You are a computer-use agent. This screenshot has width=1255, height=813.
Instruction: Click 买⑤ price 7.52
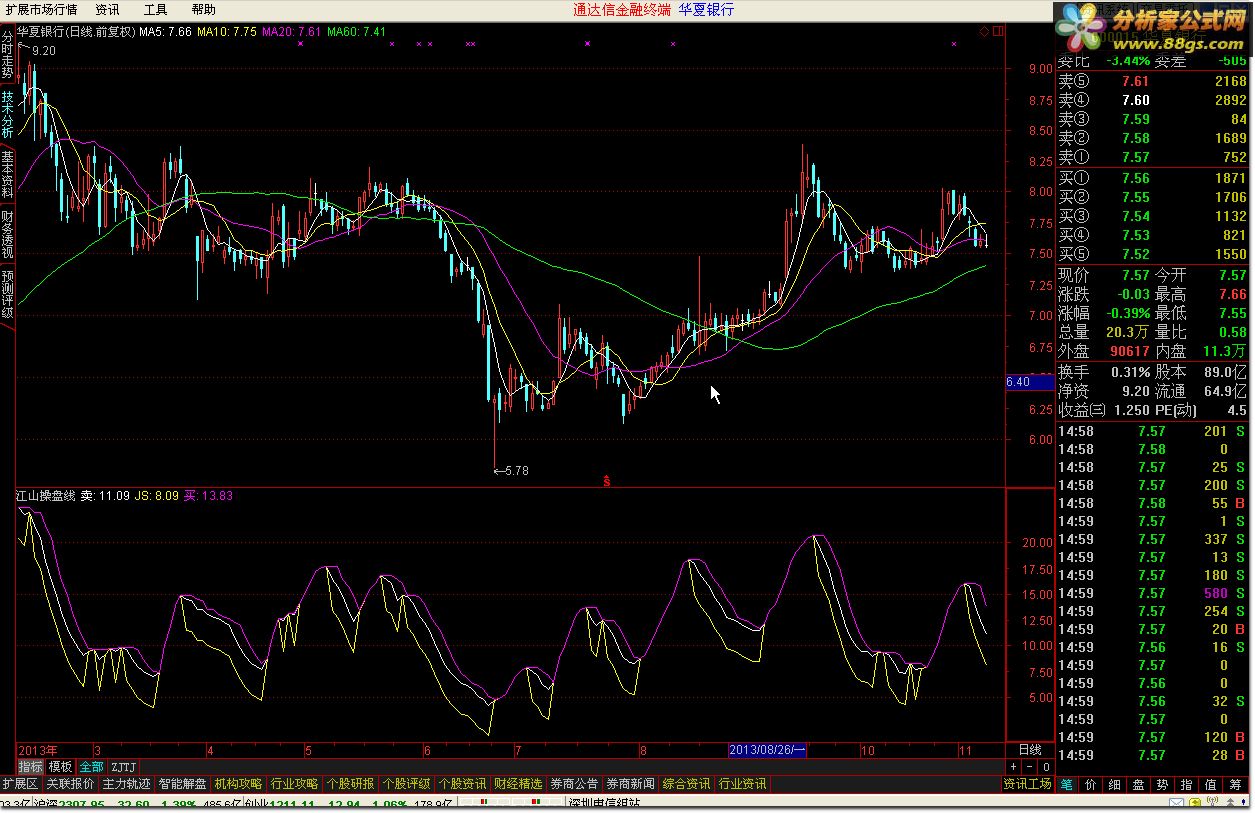click(1135, 254)
